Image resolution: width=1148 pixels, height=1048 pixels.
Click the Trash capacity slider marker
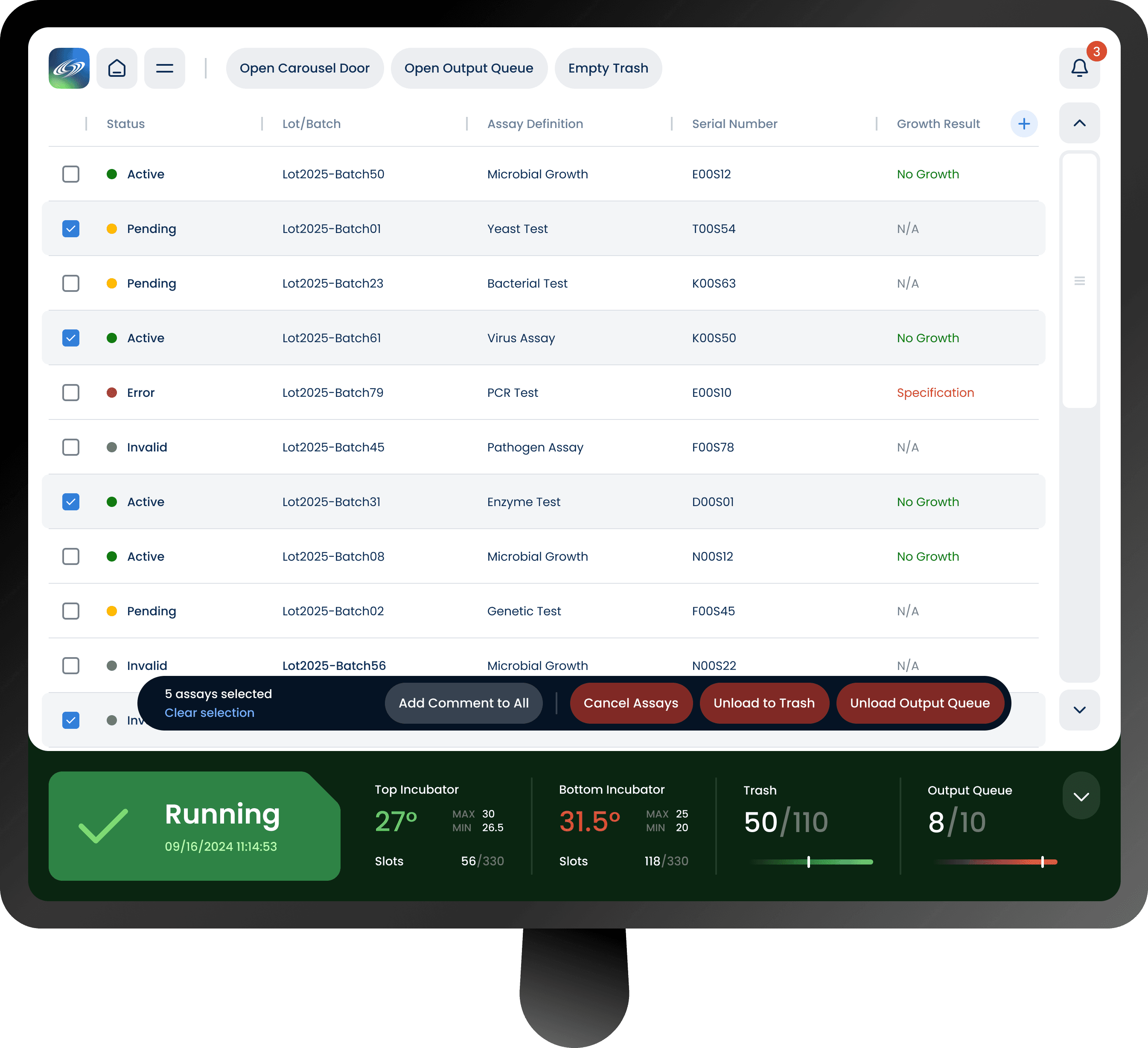[x=809, y=862]
